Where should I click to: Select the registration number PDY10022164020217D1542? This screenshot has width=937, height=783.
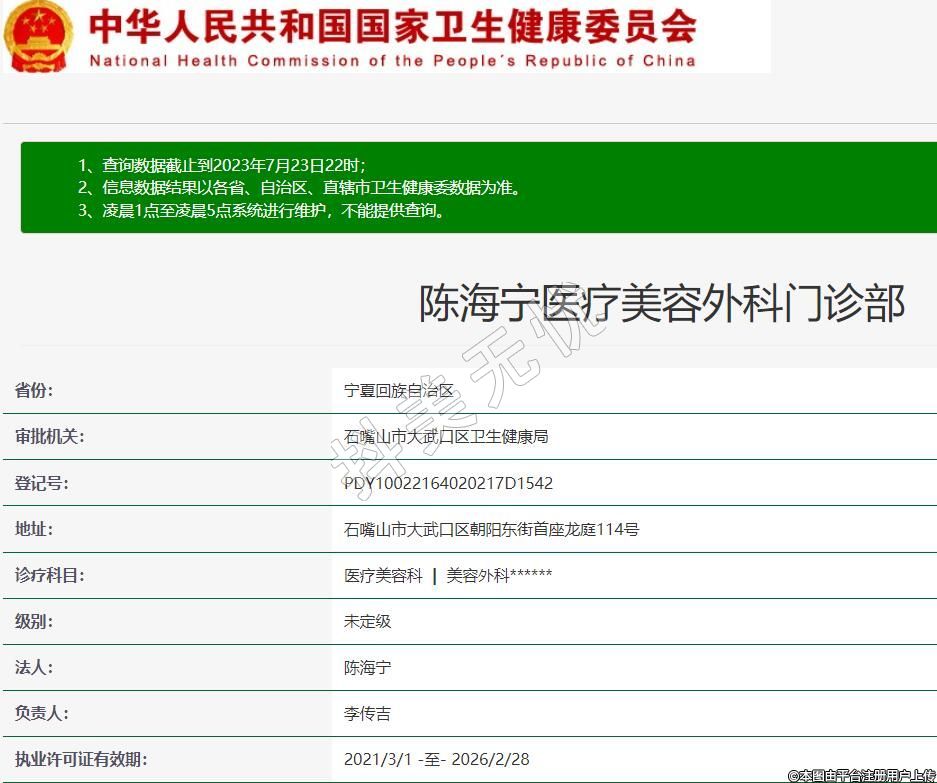pos(448,483)
